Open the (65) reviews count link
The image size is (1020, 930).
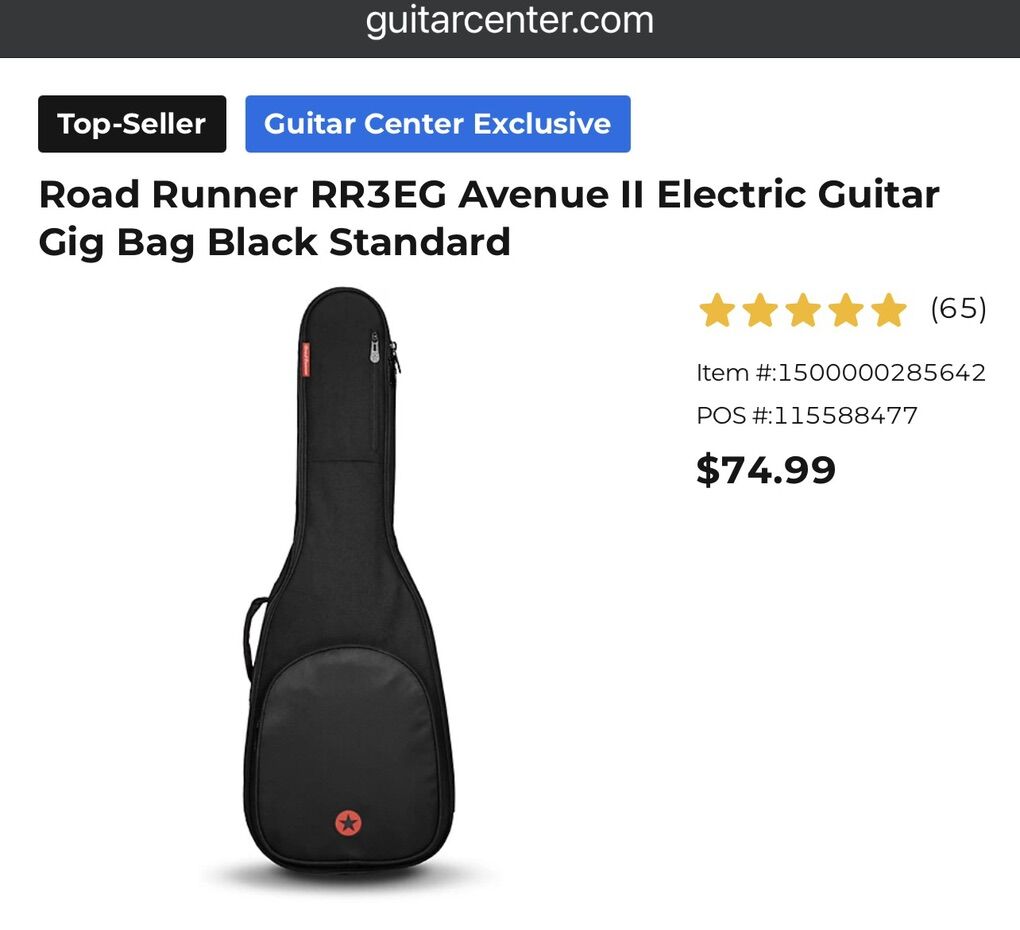click(958, 308)
